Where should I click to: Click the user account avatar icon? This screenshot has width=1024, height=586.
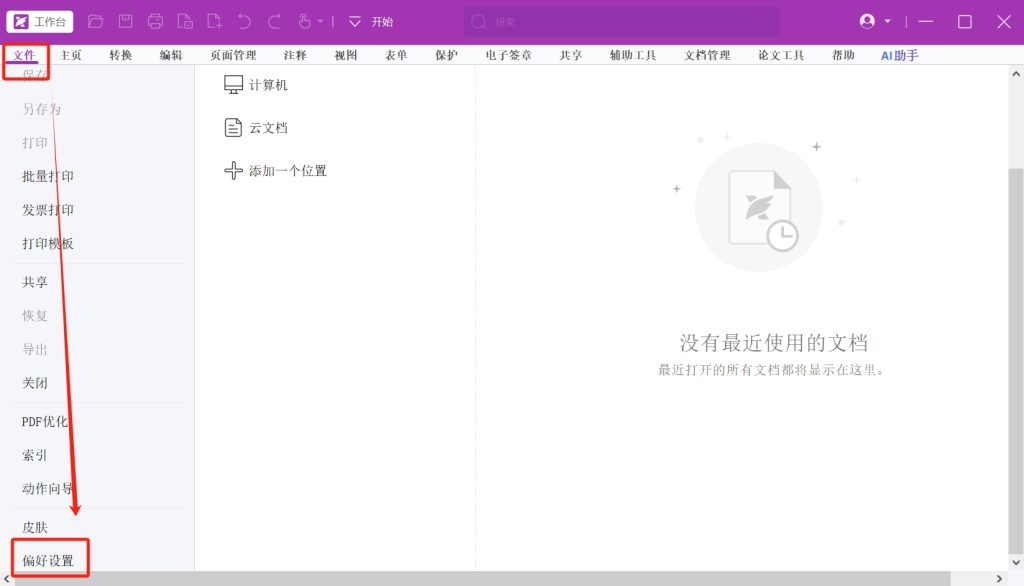(866, 21)
